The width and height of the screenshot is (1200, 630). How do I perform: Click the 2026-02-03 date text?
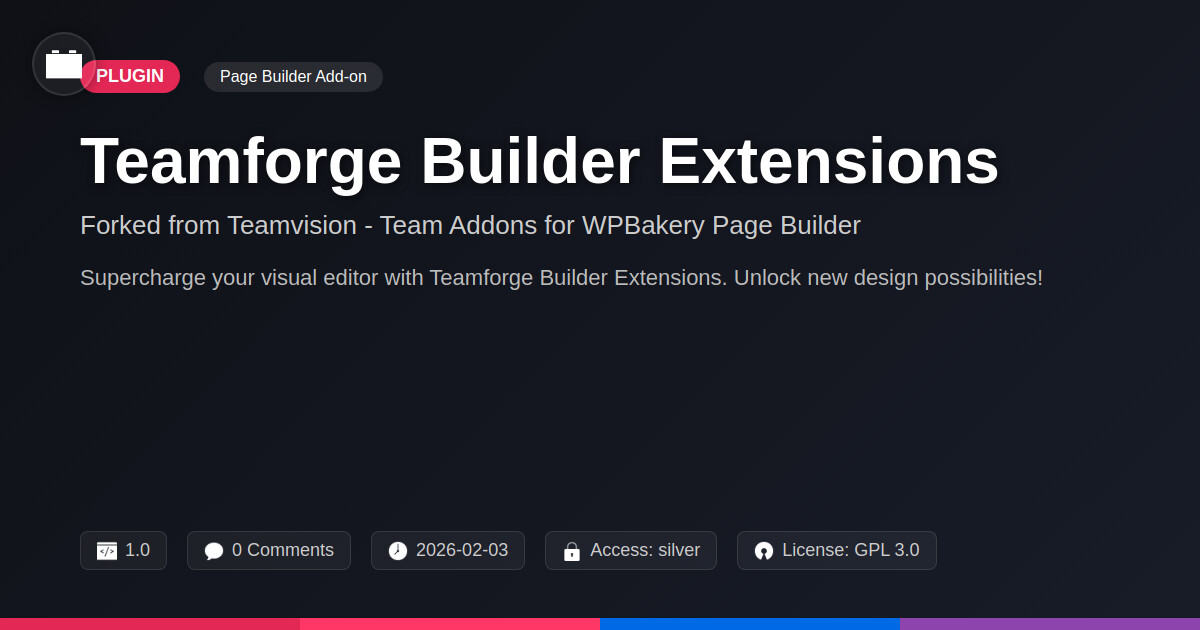click(x=462, y=550)
